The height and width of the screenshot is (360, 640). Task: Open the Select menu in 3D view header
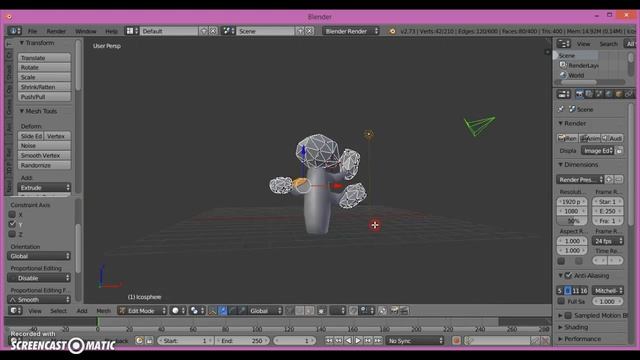58,311
